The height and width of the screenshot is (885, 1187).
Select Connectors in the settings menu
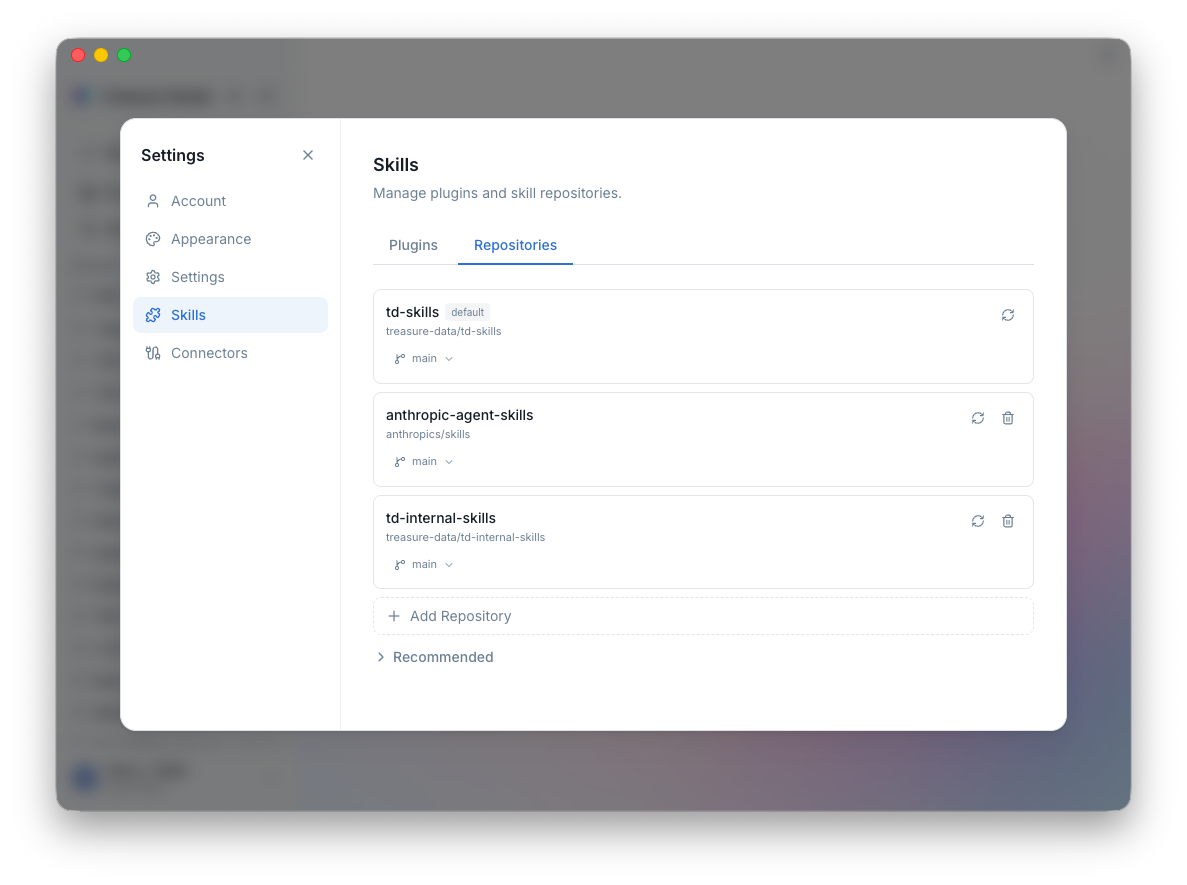pos(209,352)
